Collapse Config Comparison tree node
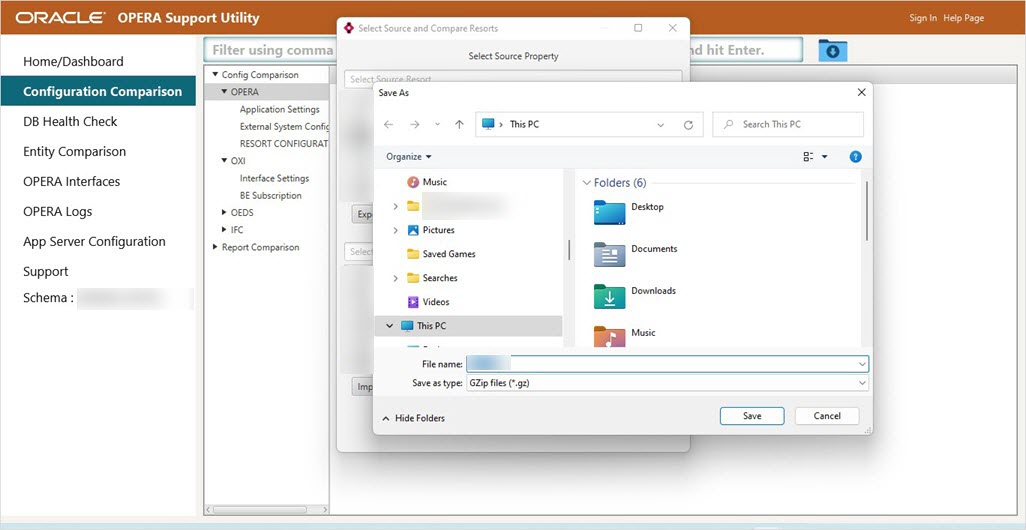 [x=215, y=75]
